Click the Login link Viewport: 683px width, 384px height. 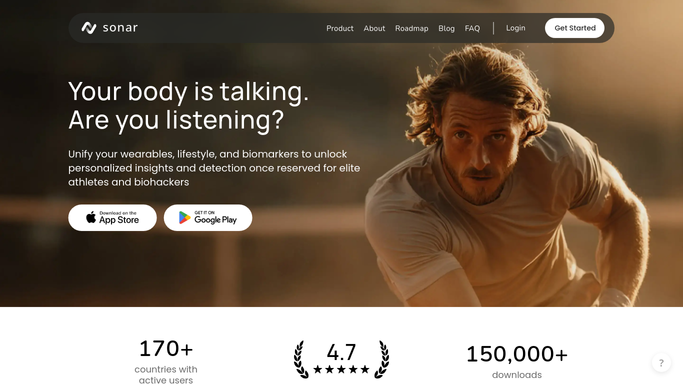(x=516, y=28)
